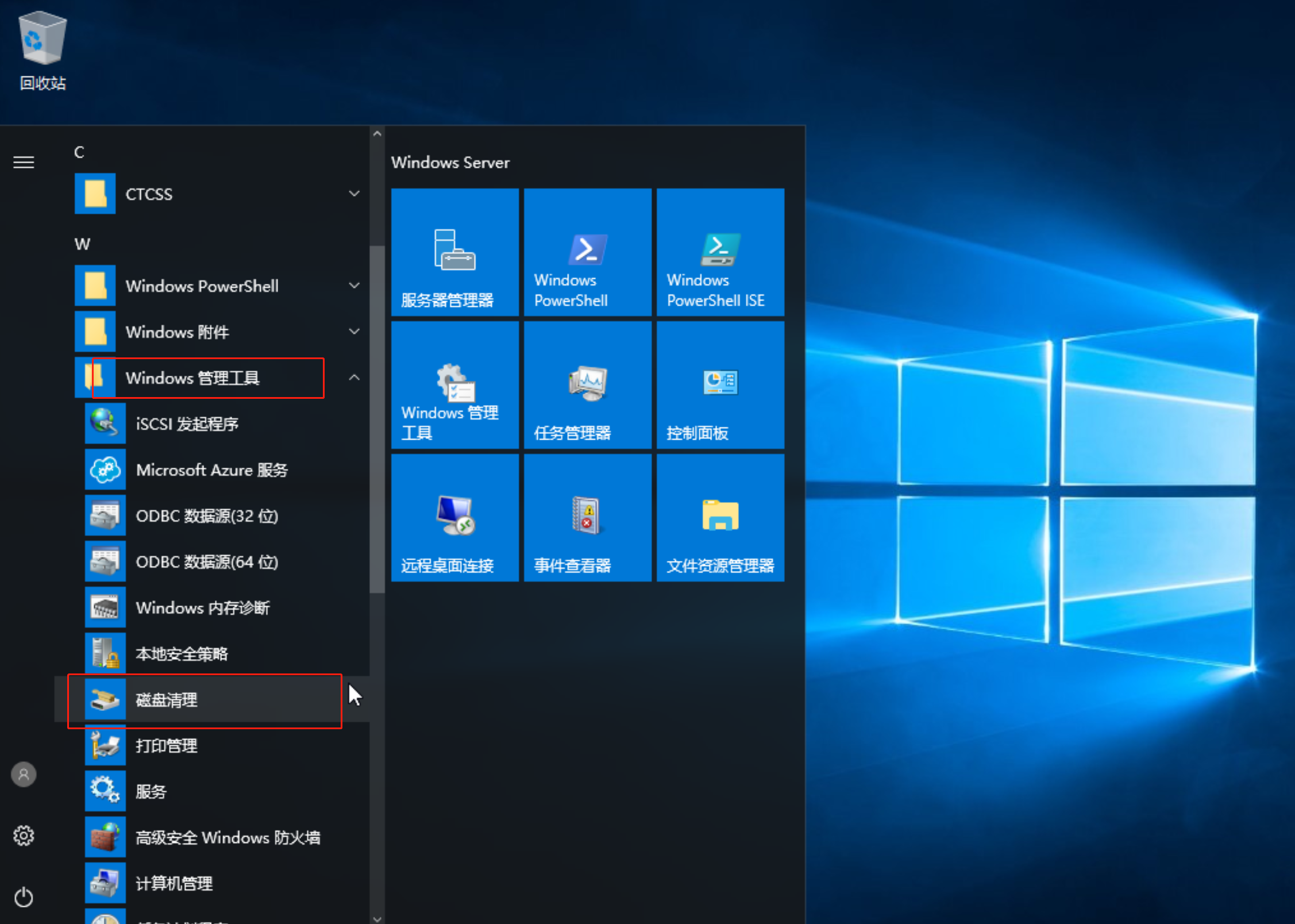Click the Power button icon
Image resolution: width=1295 pixels, height=924 pixels.
point(24,897)
